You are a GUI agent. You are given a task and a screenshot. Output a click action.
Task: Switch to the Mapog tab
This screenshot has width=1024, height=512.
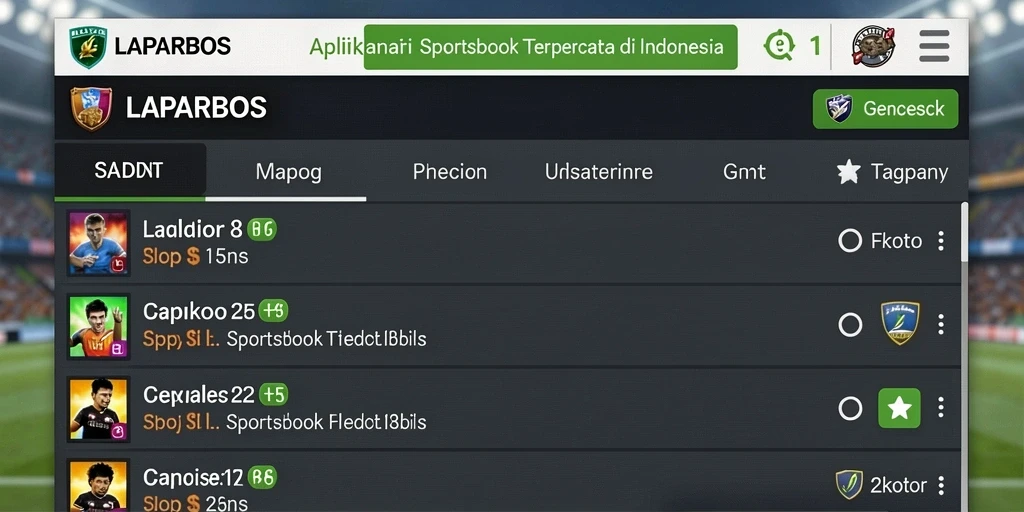coord(288,172)
